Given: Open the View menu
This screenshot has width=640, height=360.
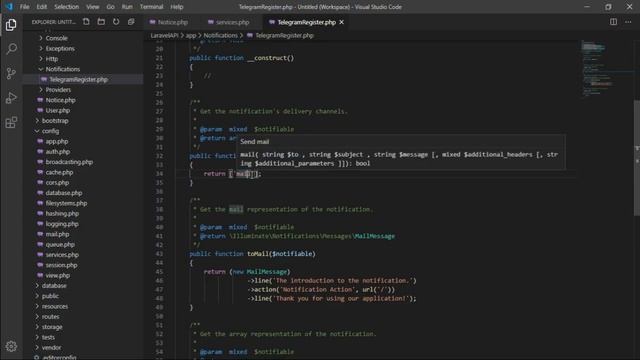Looking at the screenshot, I should (93, 7).
